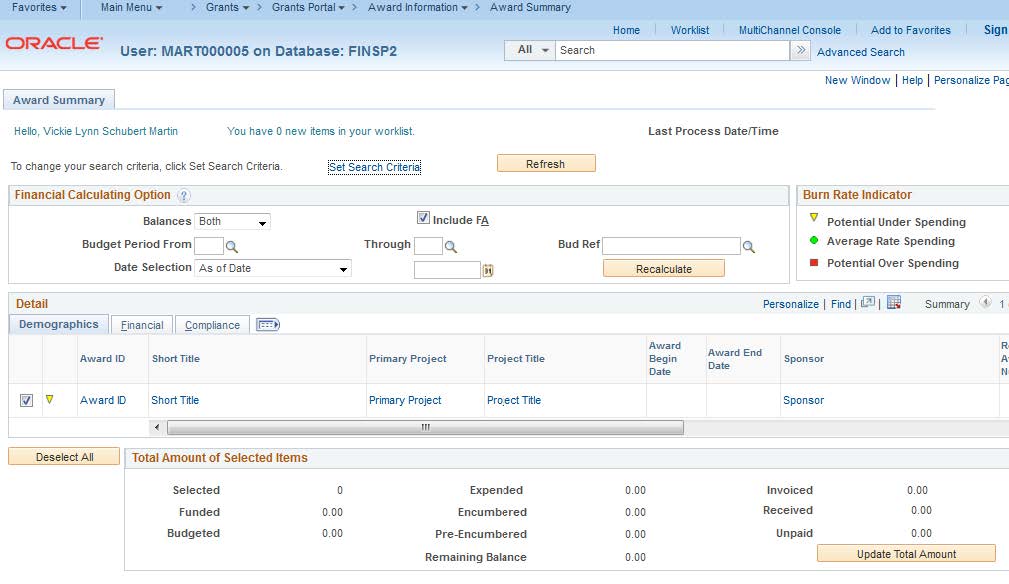Click the Recalculate button
The width and height of the screenshot is (1009, 584).
click(663, 268)
